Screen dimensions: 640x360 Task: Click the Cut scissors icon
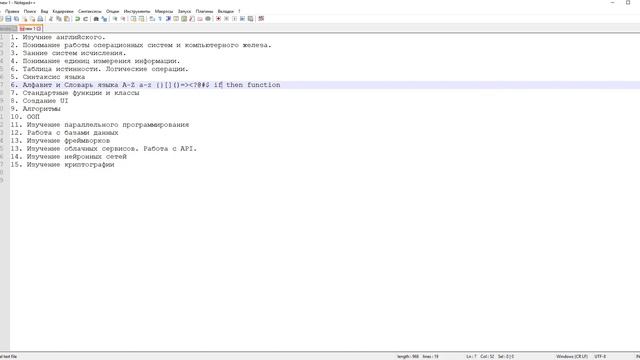point(51,19)
